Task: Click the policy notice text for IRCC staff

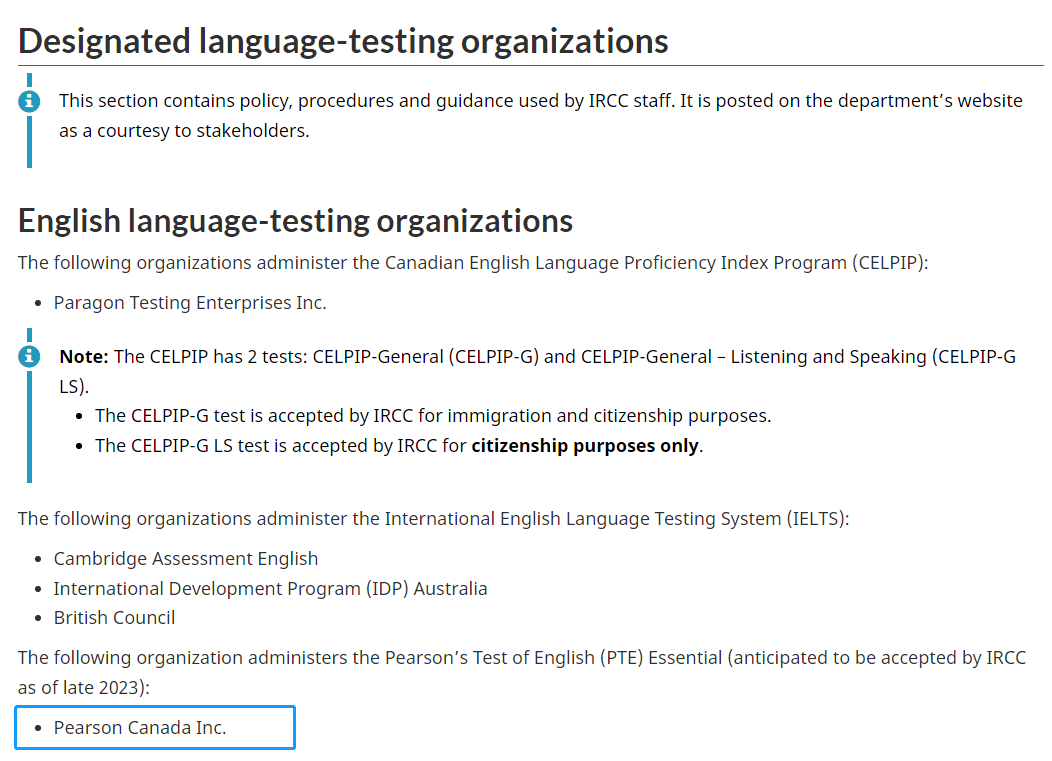Action: click(x=540, y=100)
